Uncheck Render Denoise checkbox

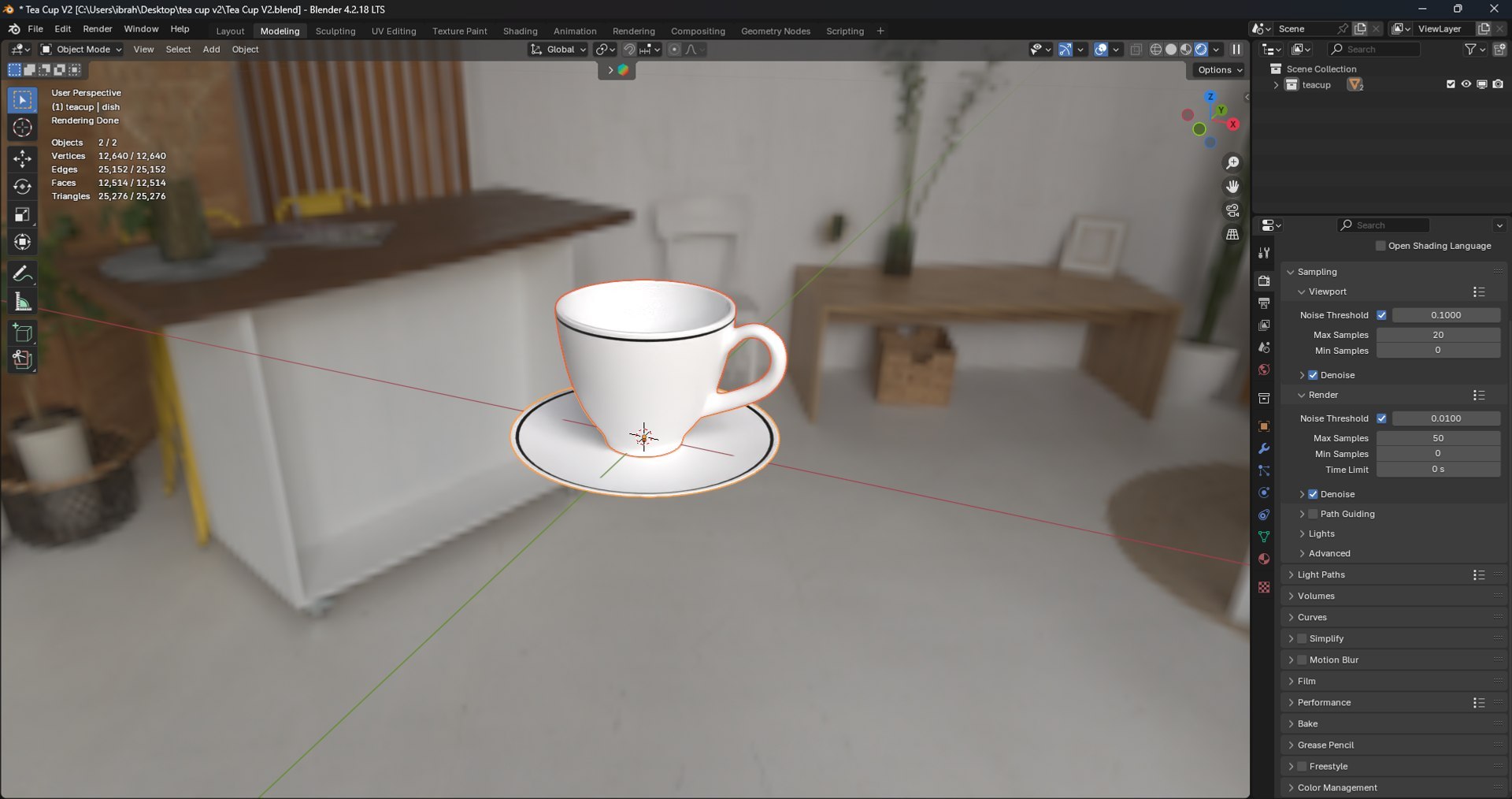1313,494
